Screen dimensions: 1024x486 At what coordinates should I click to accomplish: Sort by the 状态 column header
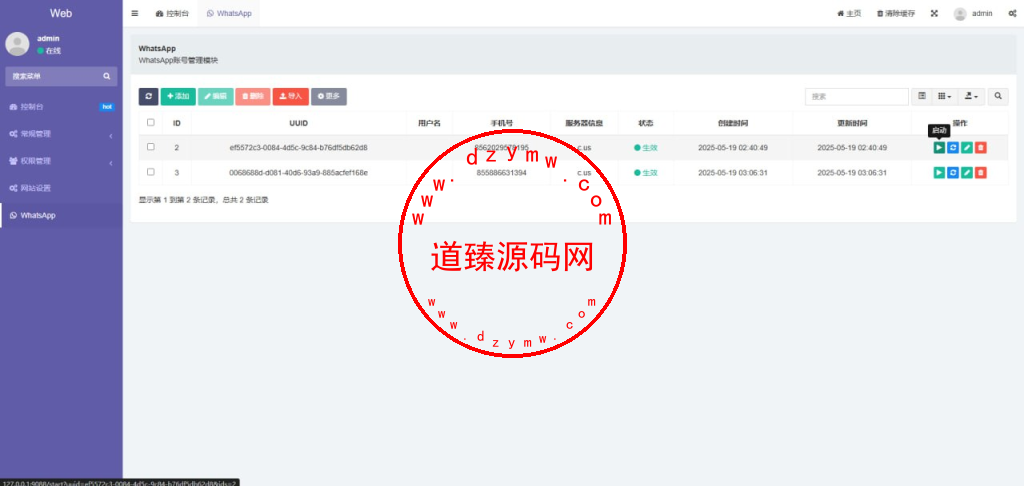pyautogui.click(x=645, y=123)
